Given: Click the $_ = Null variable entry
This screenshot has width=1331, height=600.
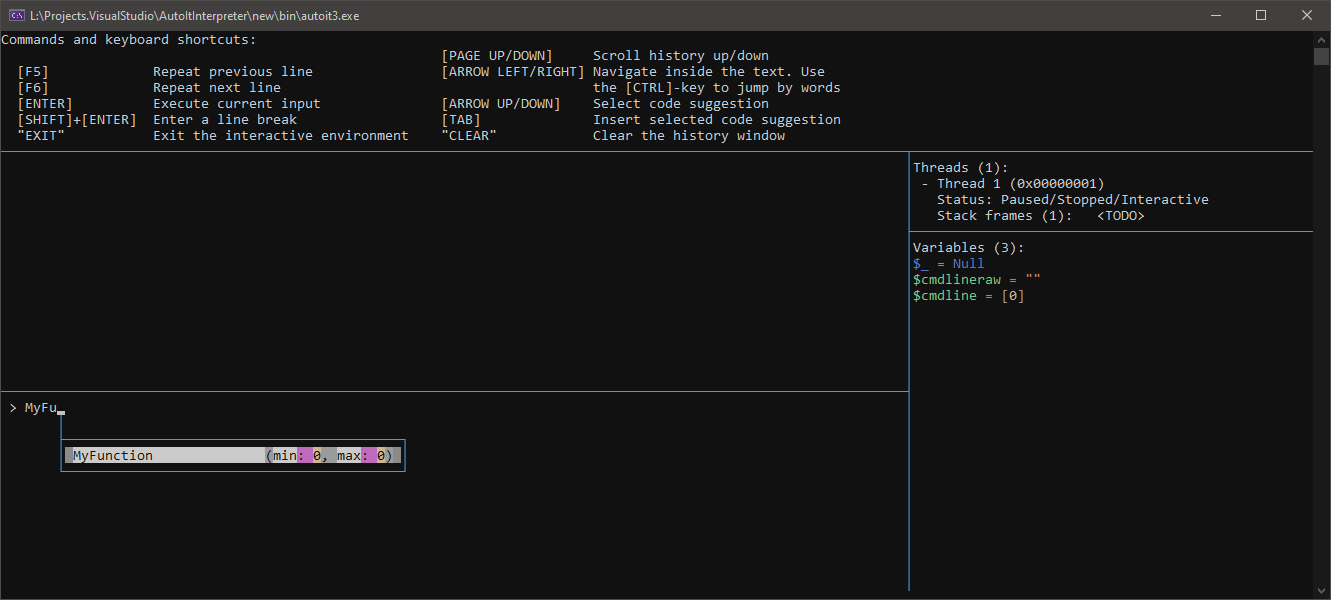Looking at the screenshot, I should (x=948, y=264).
